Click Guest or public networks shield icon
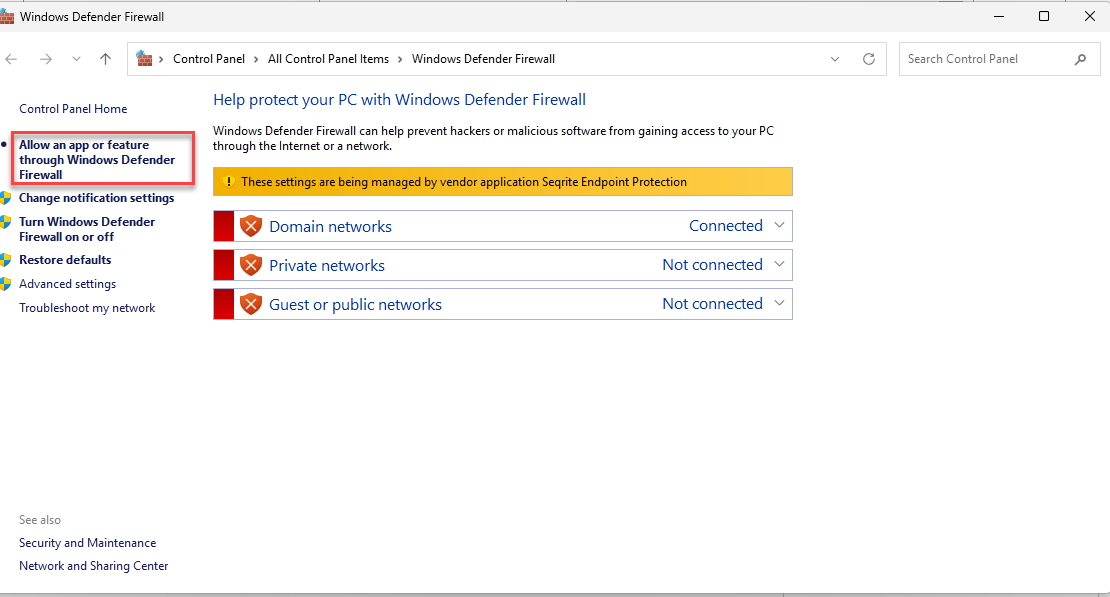The image size is (1110, 597). tap(251, 304)
